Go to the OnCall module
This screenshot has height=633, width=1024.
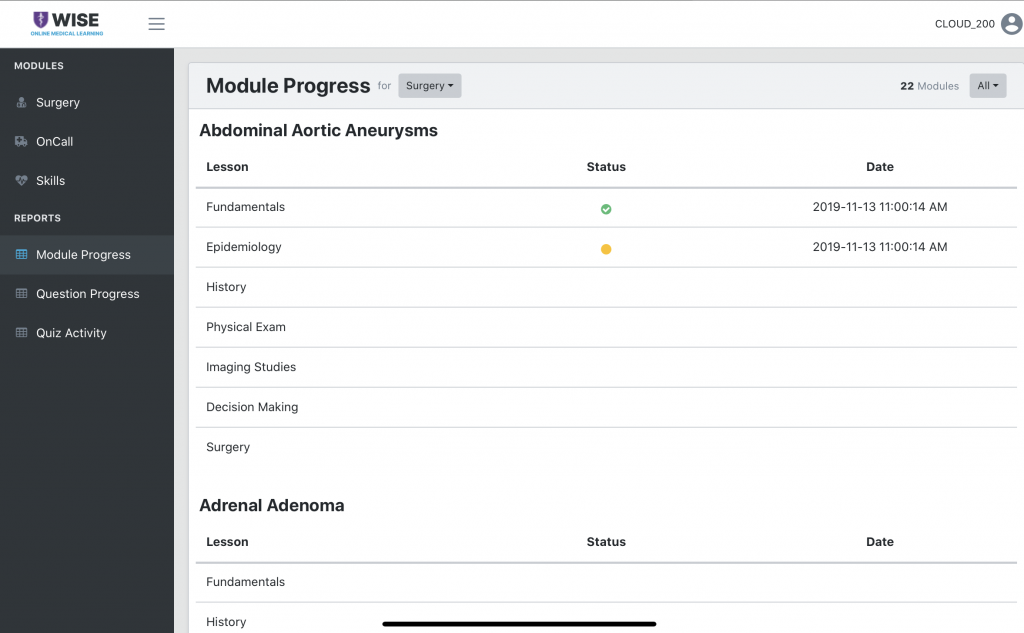55,142
